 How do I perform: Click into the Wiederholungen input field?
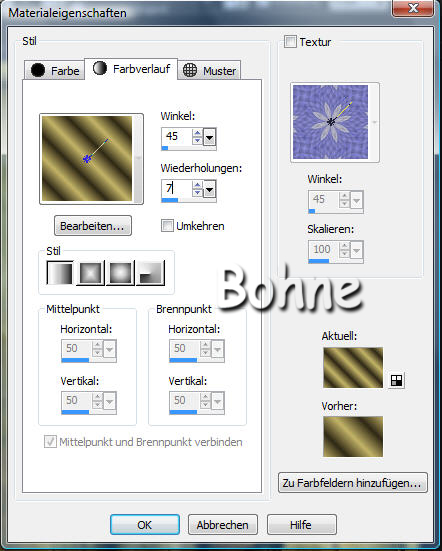pos(177,189)
